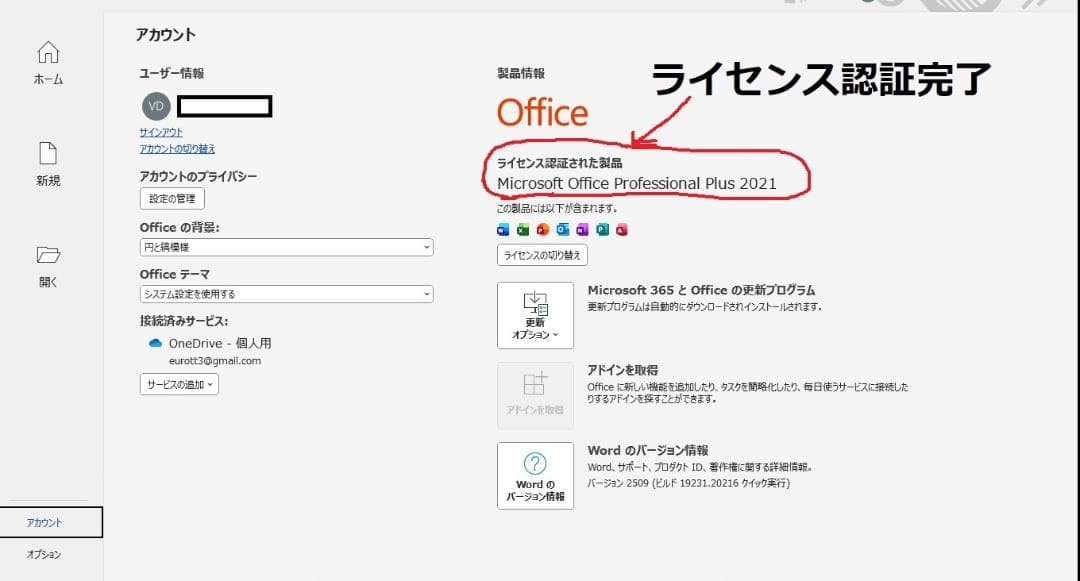Viewport: 1080px width, 581px height.
Task: Click the サインアウト link
Action: [x=160, y=133]
